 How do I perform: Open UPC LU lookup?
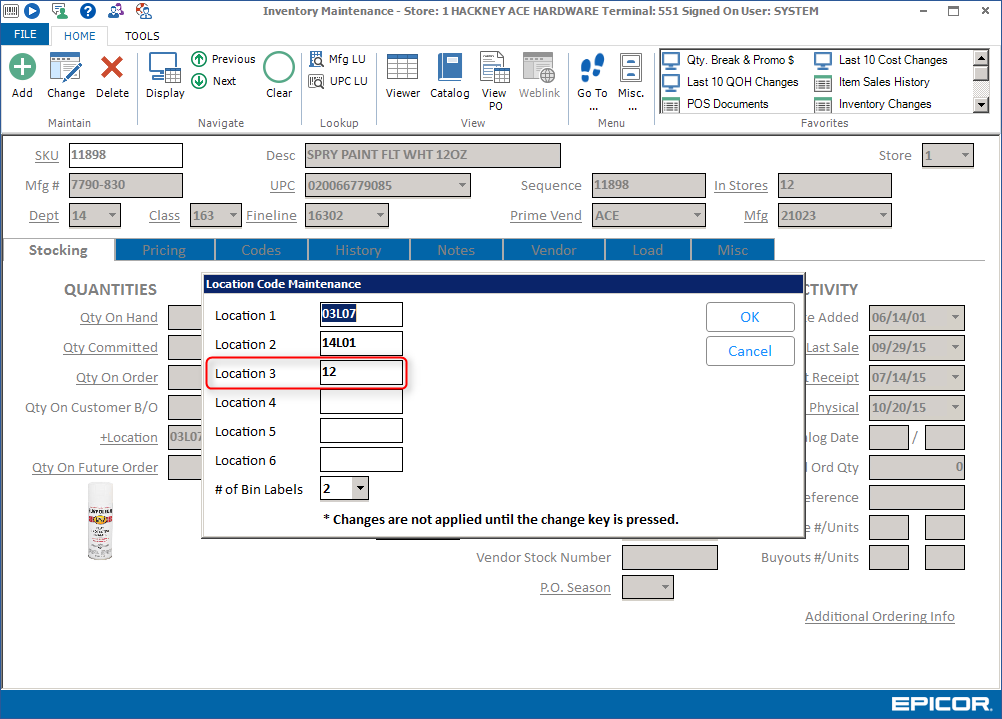(x=337, y=81)
